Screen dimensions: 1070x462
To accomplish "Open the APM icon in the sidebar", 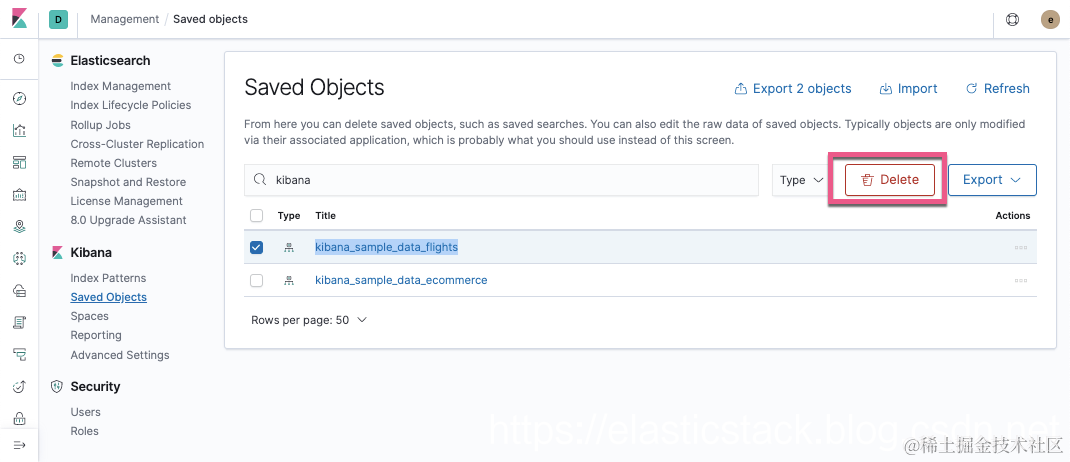I will coord(19,354).
